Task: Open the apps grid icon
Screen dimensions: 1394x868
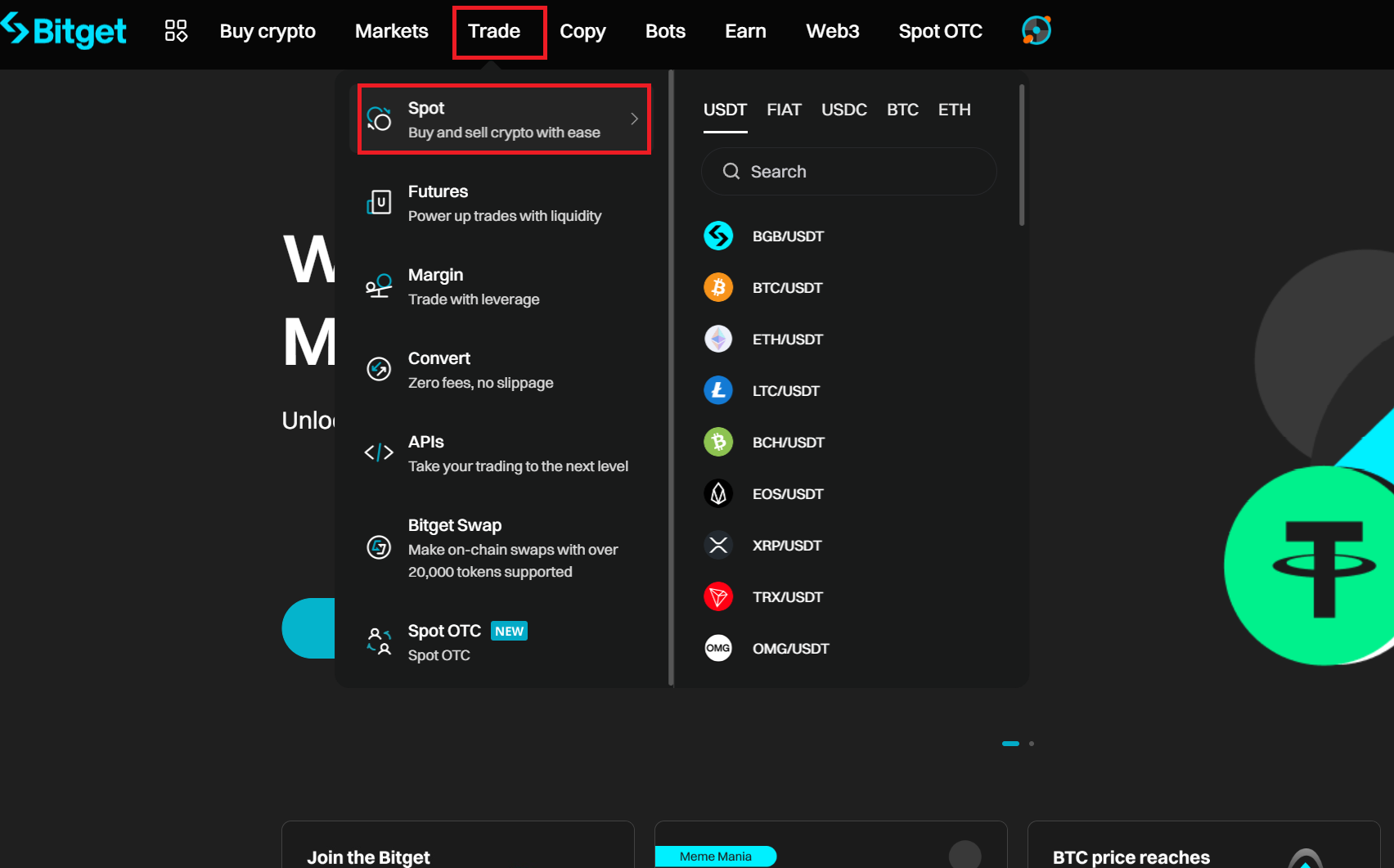Action: tap(176, 31)
